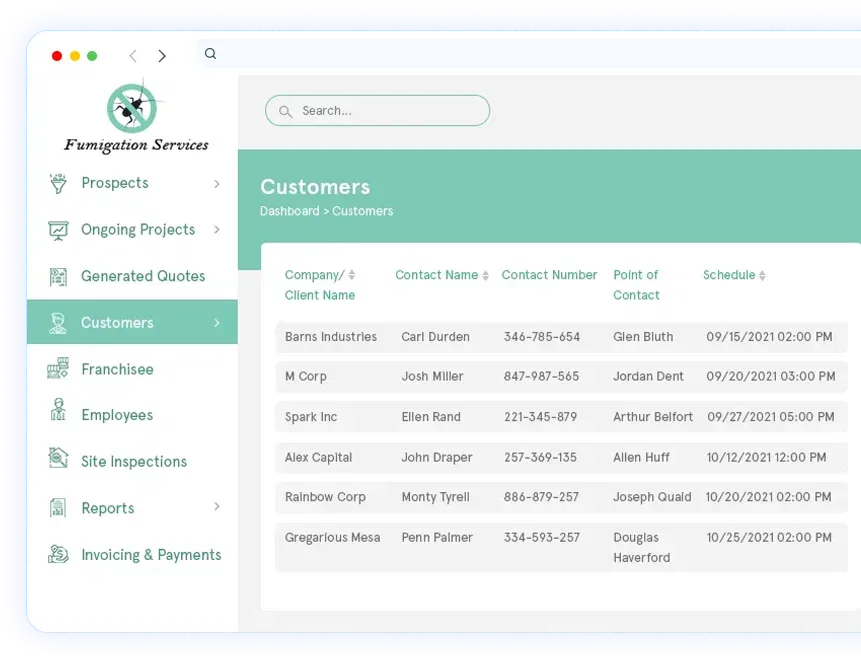
Task: Click the Fumigation Services bug logo
Action: pyautogui.click(x=133, y=107)
